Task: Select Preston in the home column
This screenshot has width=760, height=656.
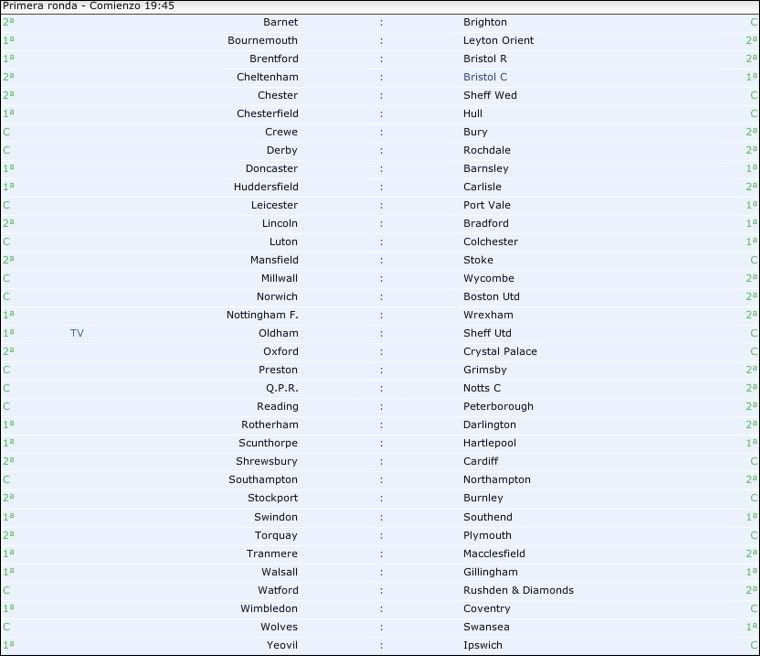Action: tap(278, 370)
